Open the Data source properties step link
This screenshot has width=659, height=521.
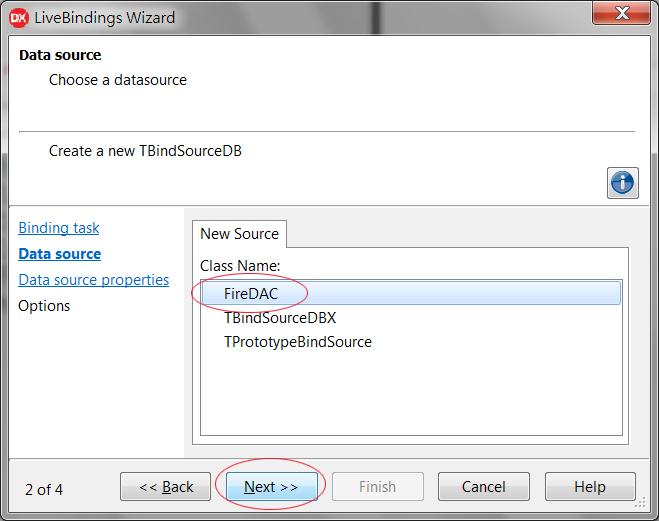(94, 280)
